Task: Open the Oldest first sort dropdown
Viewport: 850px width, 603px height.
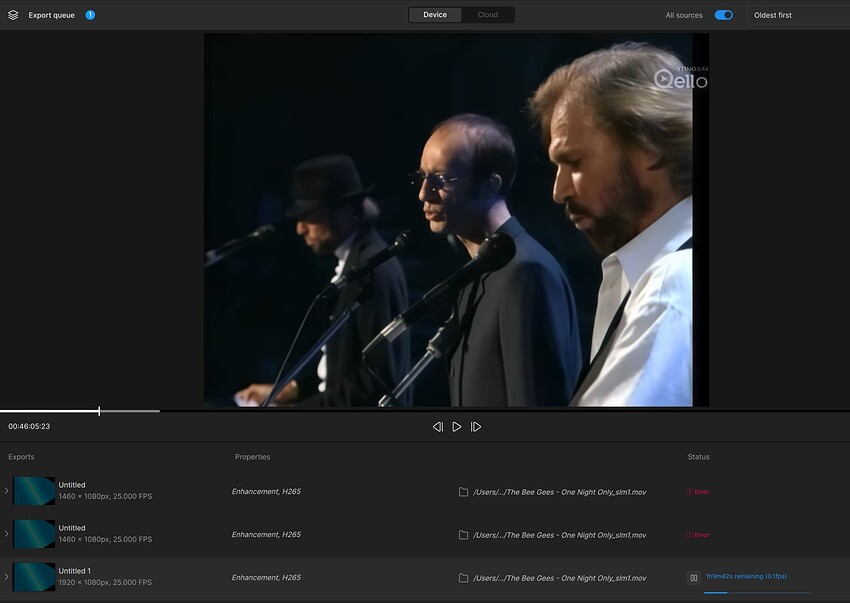Action: [798, 15]
